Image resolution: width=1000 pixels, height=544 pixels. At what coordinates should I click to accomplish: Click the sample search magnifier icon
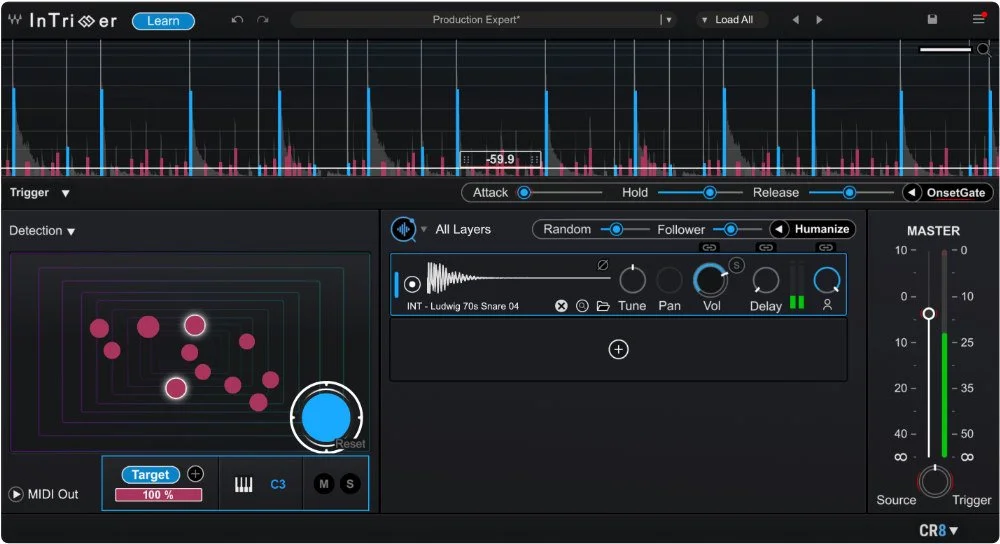click(x=582, y=306)
